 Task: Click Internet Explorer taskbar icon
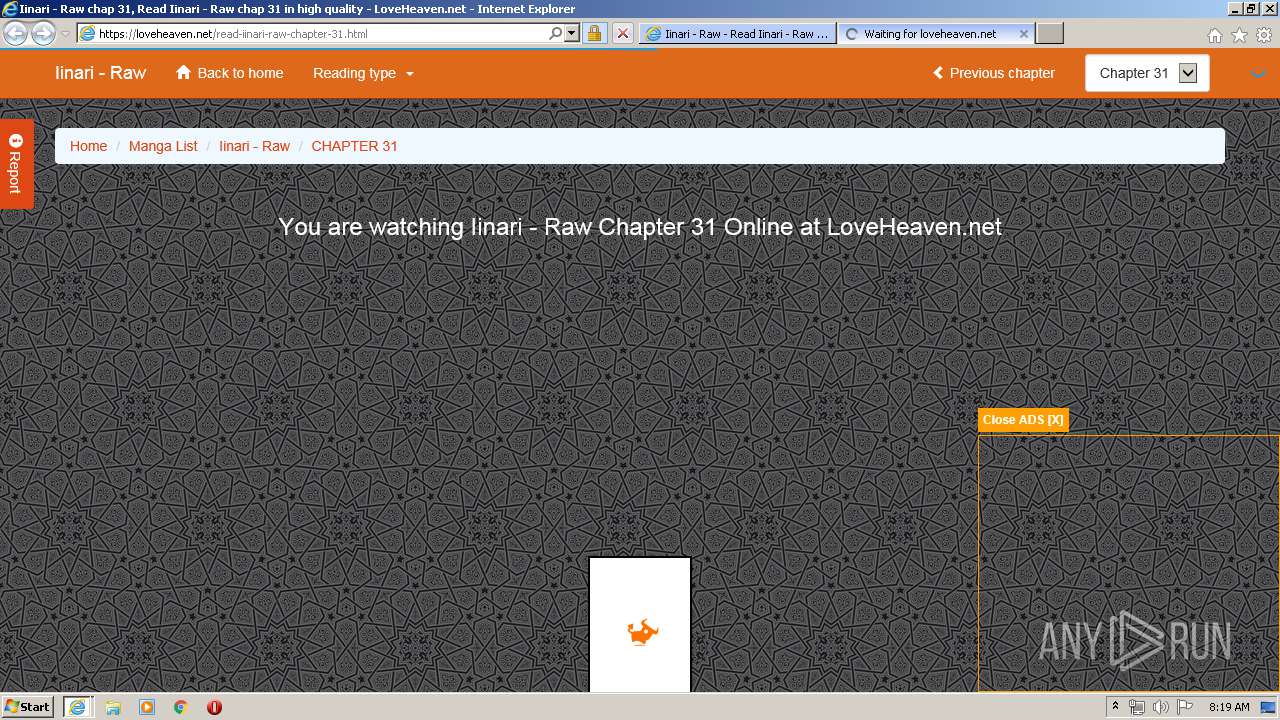point(77,707)
